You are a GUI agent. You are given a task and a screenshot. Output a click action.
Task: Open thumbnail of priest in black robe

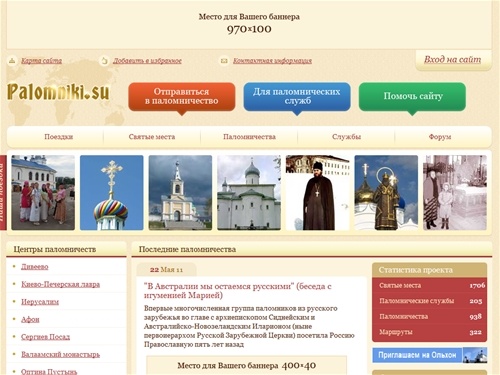tap(318, 193)
